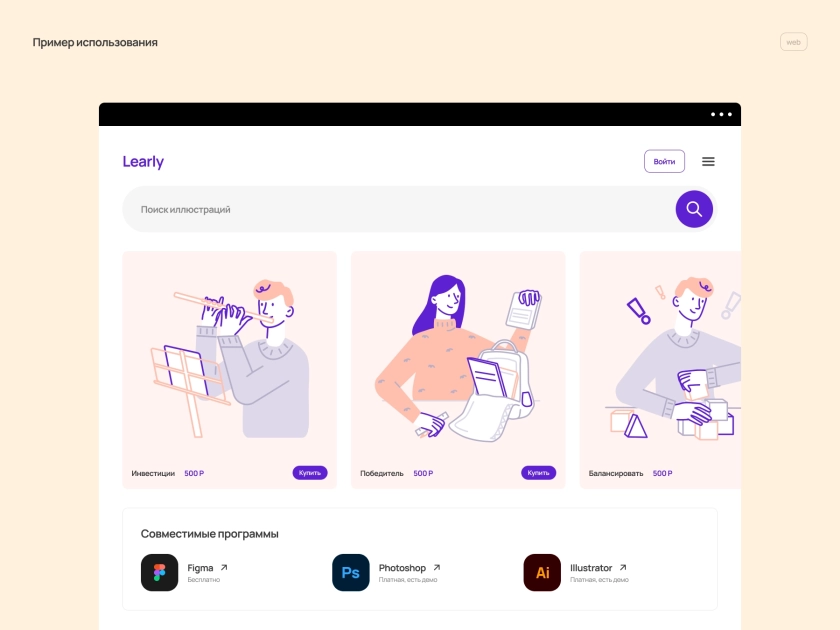Open the Photoshop program link text
Image resolution: width=840 pixels, height=630 pixels.
click(x=402, y=568)
